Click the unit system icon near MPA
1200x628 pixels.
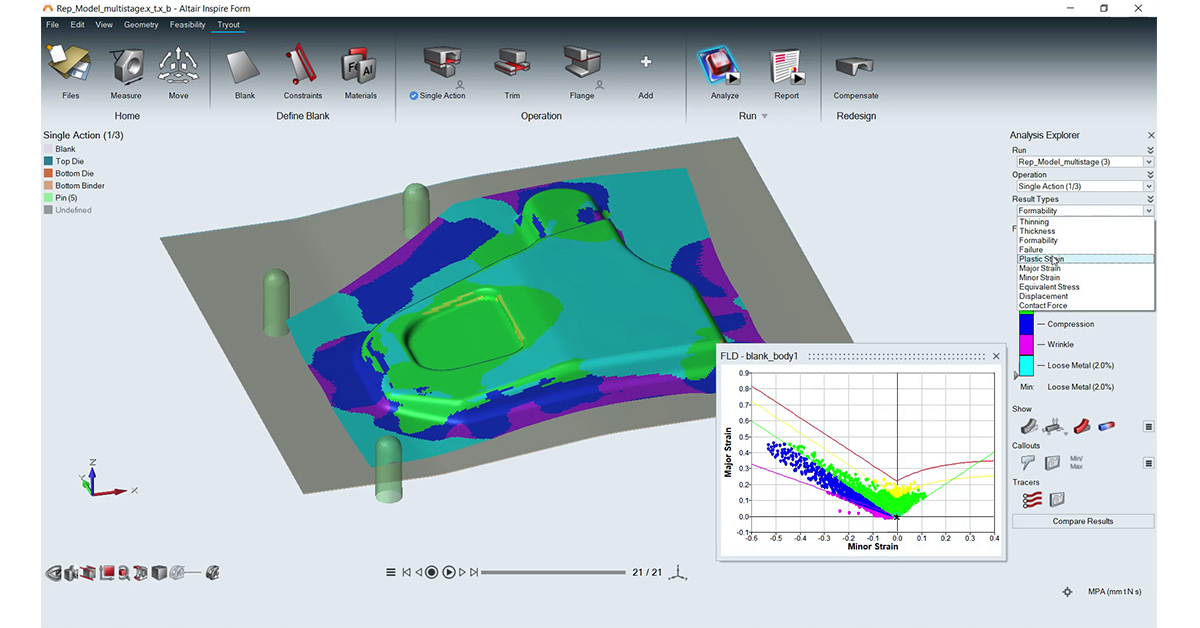pos(1067,592)
